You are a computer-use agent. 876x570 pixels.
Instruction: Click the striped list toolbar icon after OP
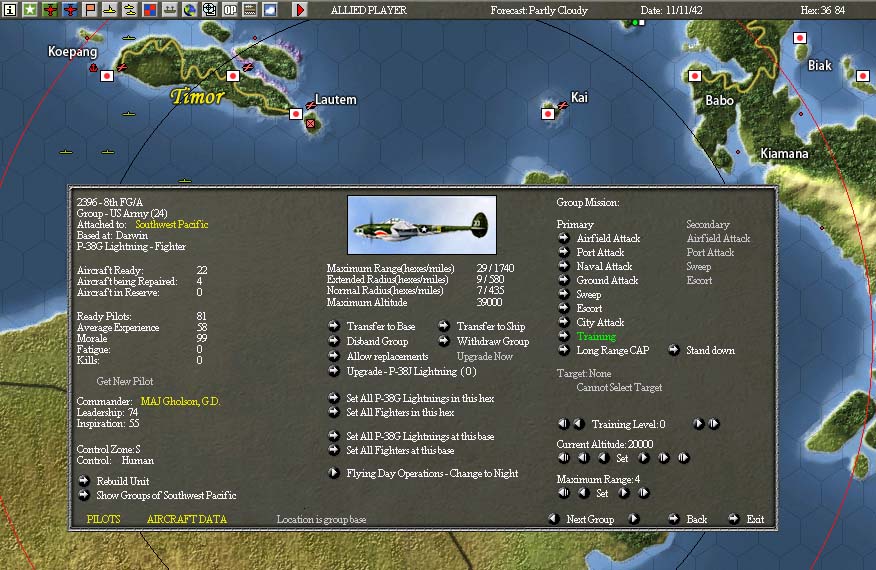(x=250, y=10)
